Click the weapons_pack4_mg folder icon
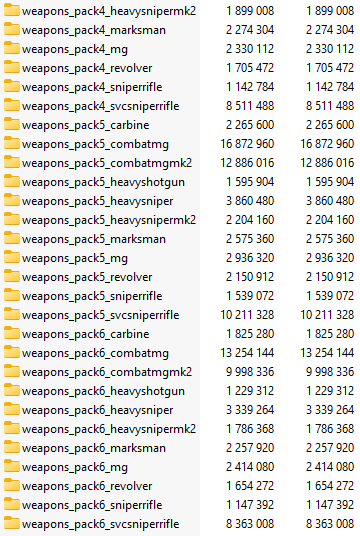Screen dimensions: 360x536 tap(12, 49)
